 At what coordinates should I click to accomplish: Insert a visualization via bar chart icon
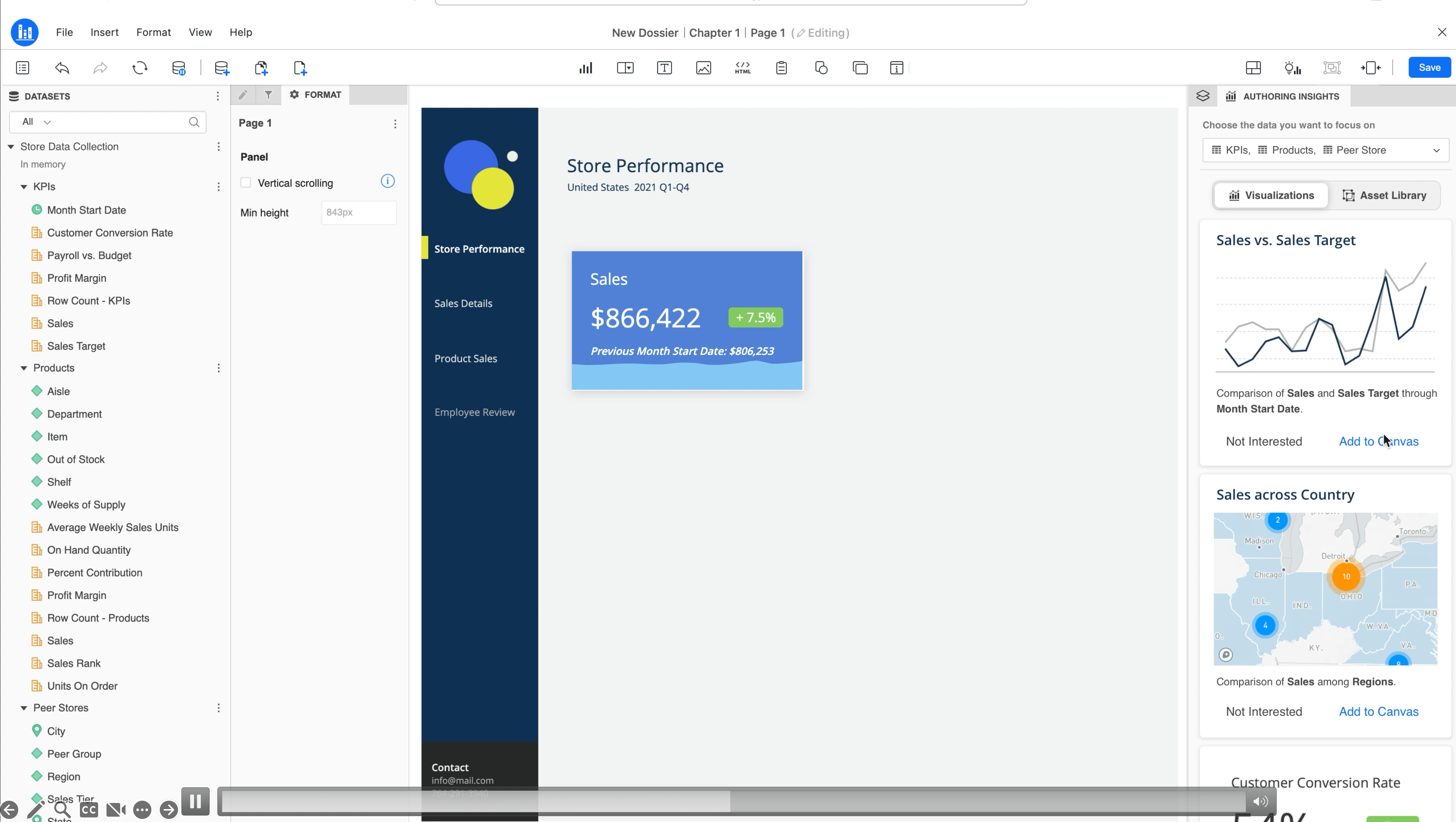pyautogui.click(x=586, y=68)
